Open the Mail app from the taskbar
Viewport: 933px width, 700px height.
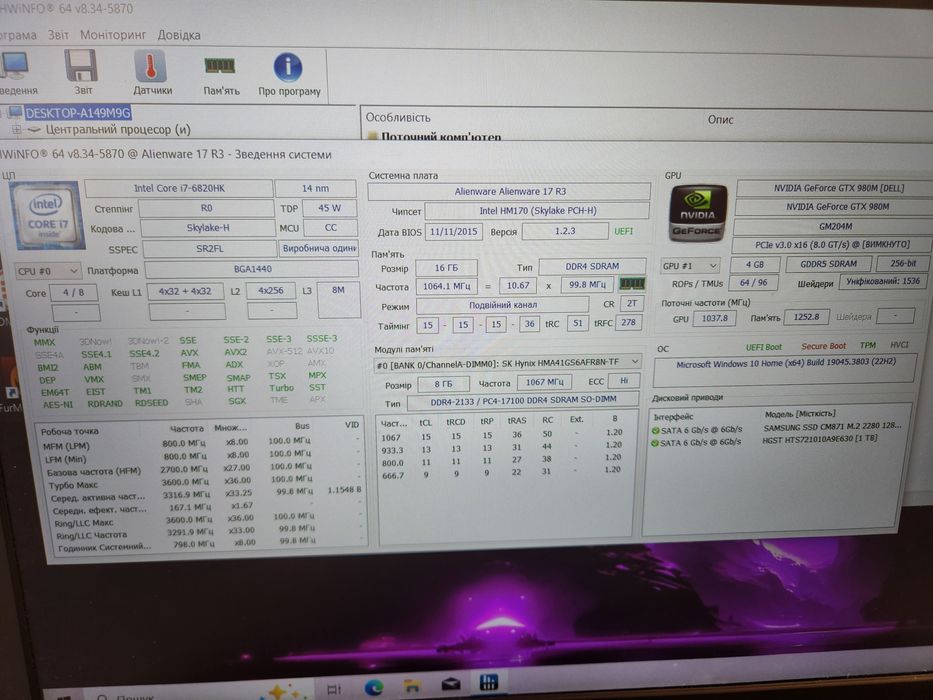(x=450, y=685)
